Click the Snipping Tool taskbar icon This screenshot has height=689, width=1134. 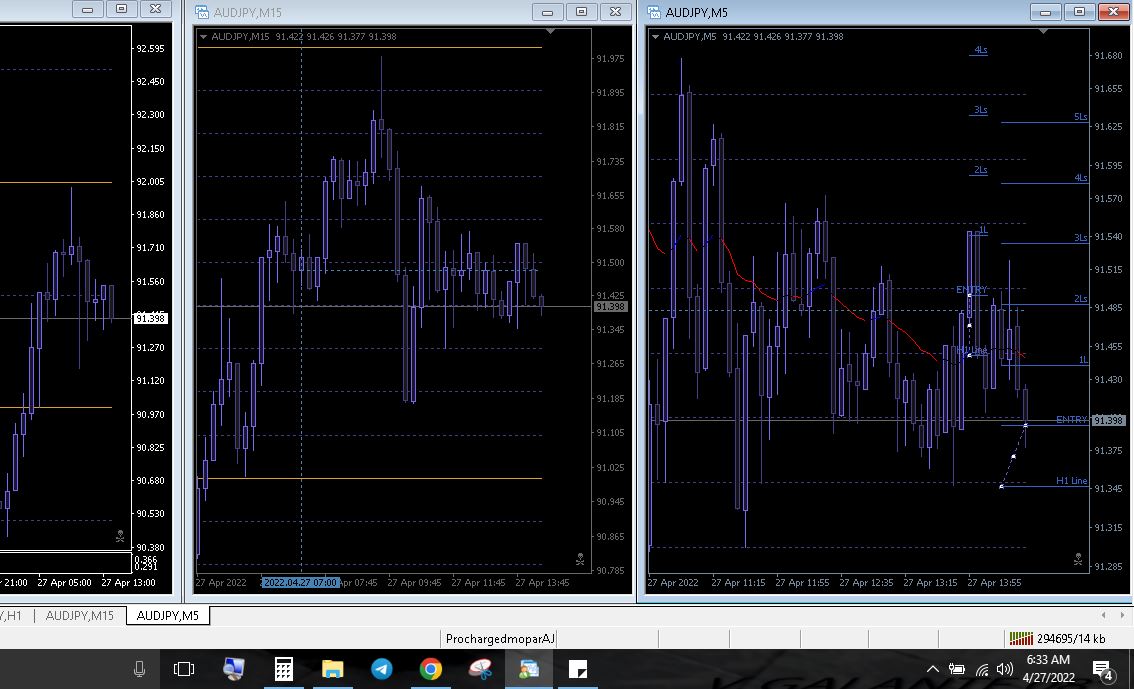click(x=480, y=669)
